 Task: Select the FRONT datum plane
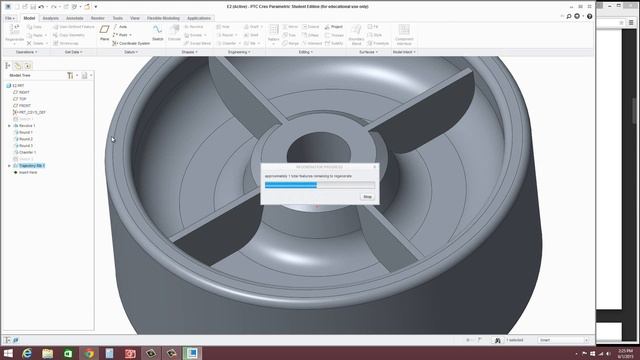[x=22, y=106]
